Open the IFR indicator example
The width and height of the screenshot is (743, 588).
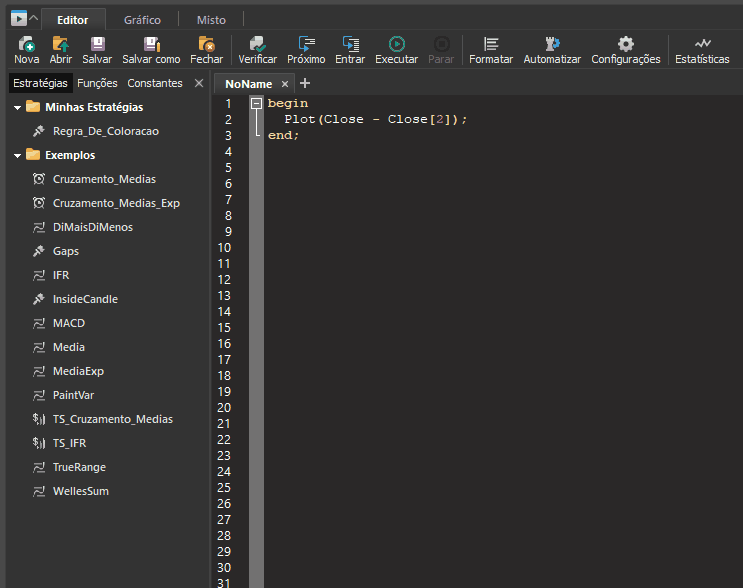pyautogui.click(x=61, y=275)
